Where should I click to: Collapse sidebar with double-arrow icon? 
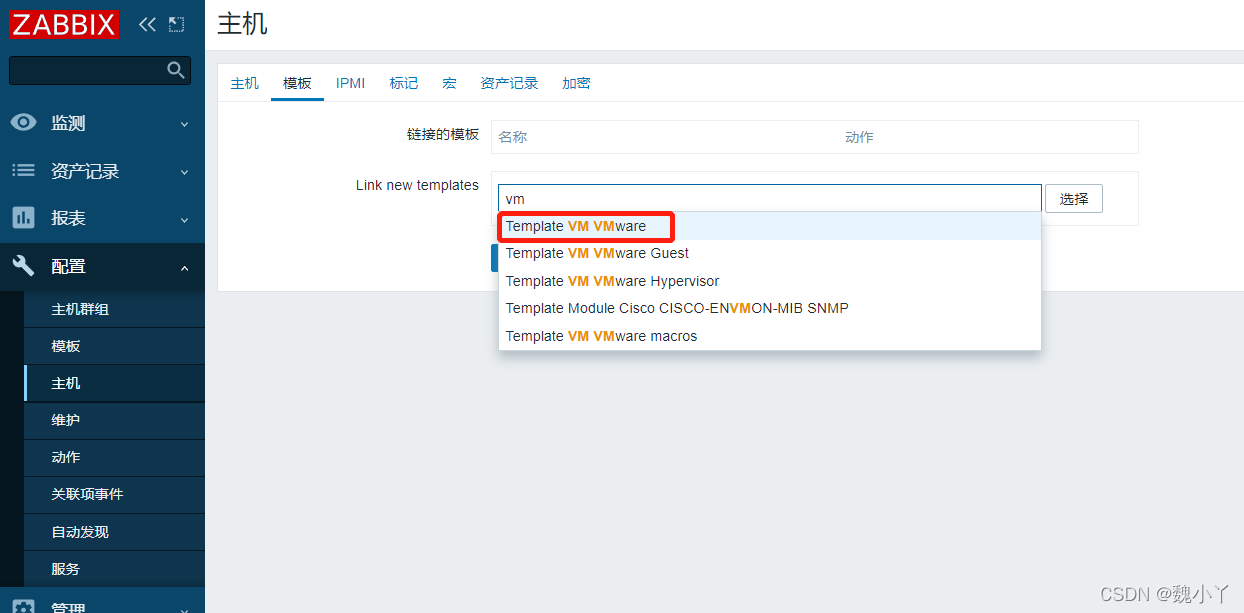tap(147, 24)
